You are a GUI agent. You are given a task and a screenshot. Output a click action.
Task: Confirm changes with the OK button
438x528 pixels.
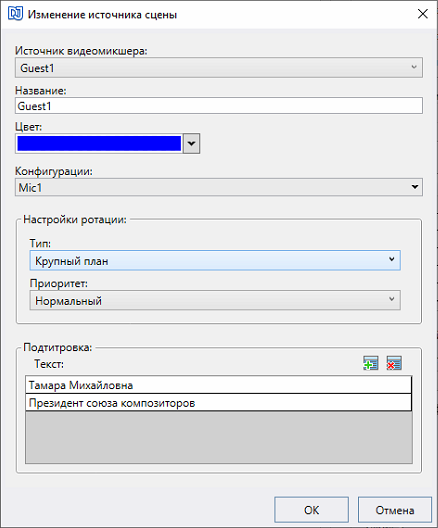pyautogui.click(x=311, y=510)
